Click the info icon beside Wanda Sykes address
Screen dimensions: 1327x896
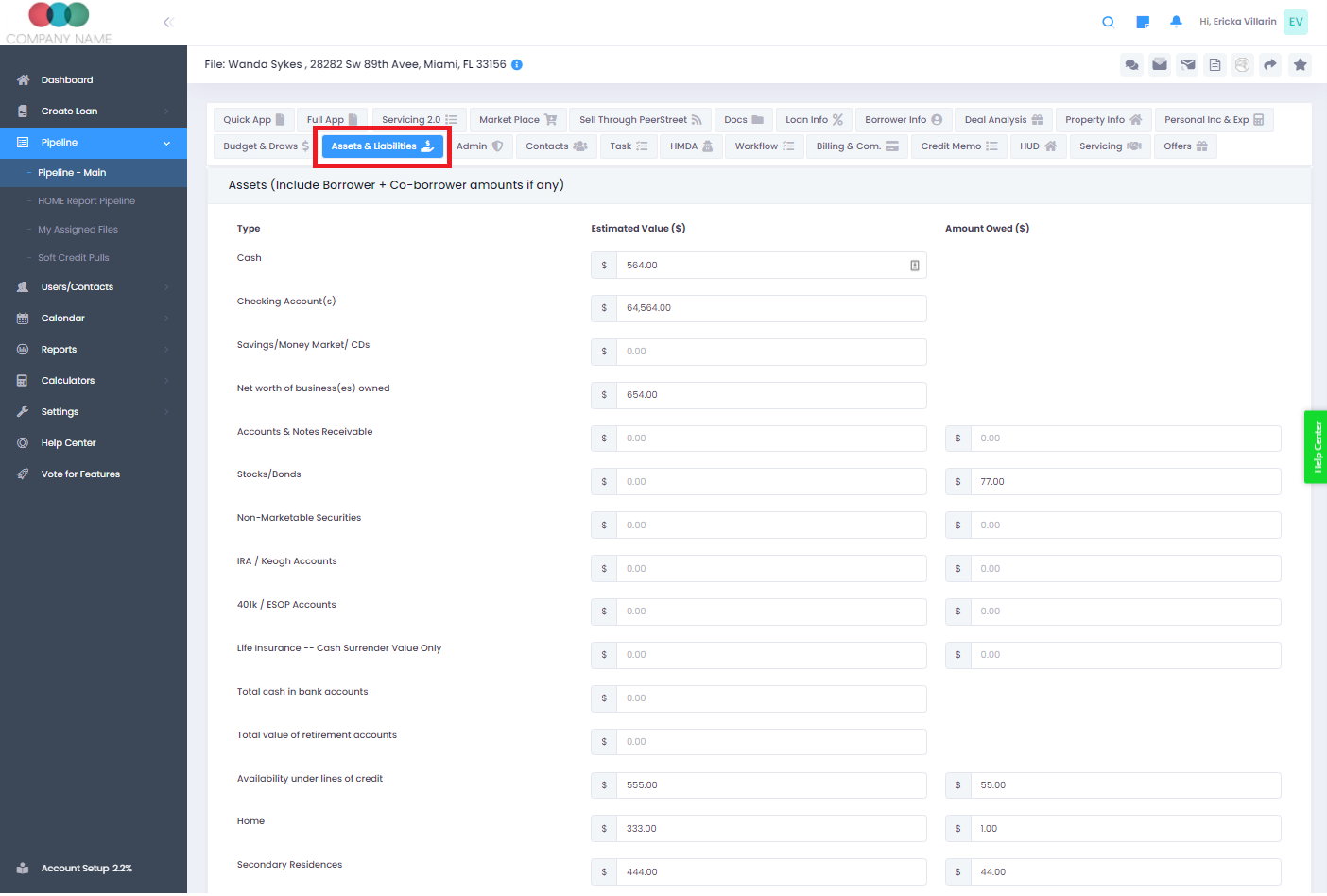click(516, 65)
